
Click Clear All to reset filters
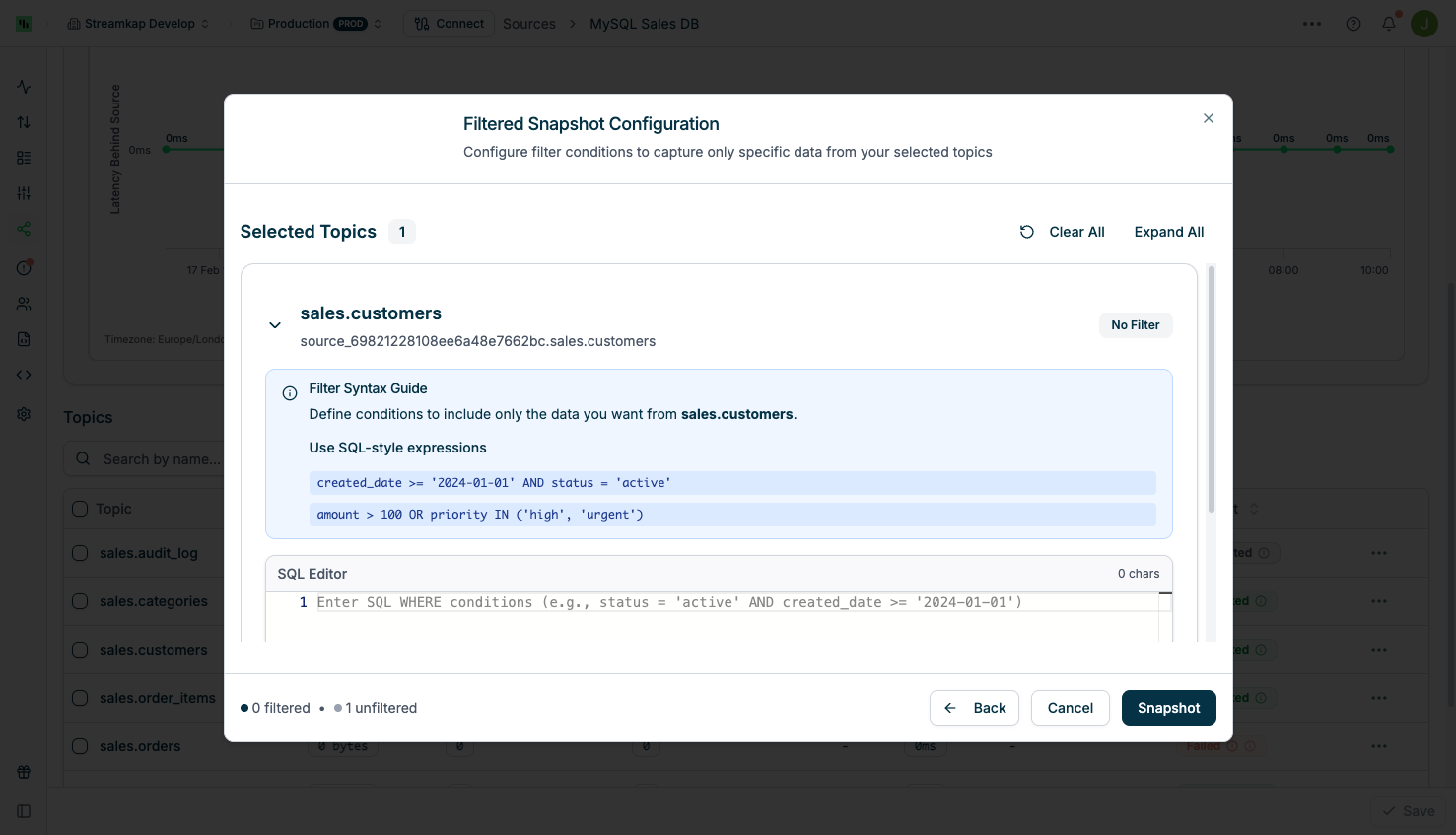pyautogui.click(x=1076, y=232)
